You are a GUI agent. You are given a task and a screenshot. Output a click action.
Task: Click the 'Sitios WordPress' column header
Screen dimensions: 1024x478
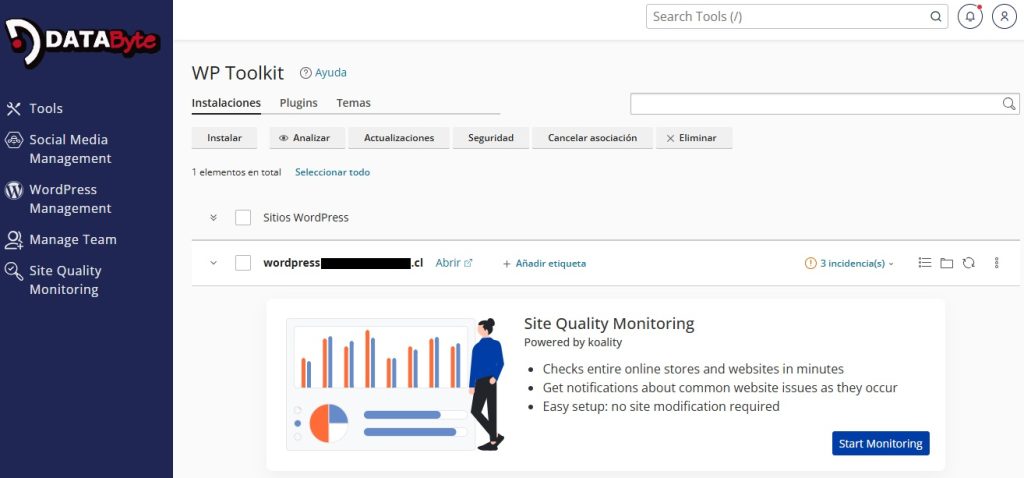(306, 217)
